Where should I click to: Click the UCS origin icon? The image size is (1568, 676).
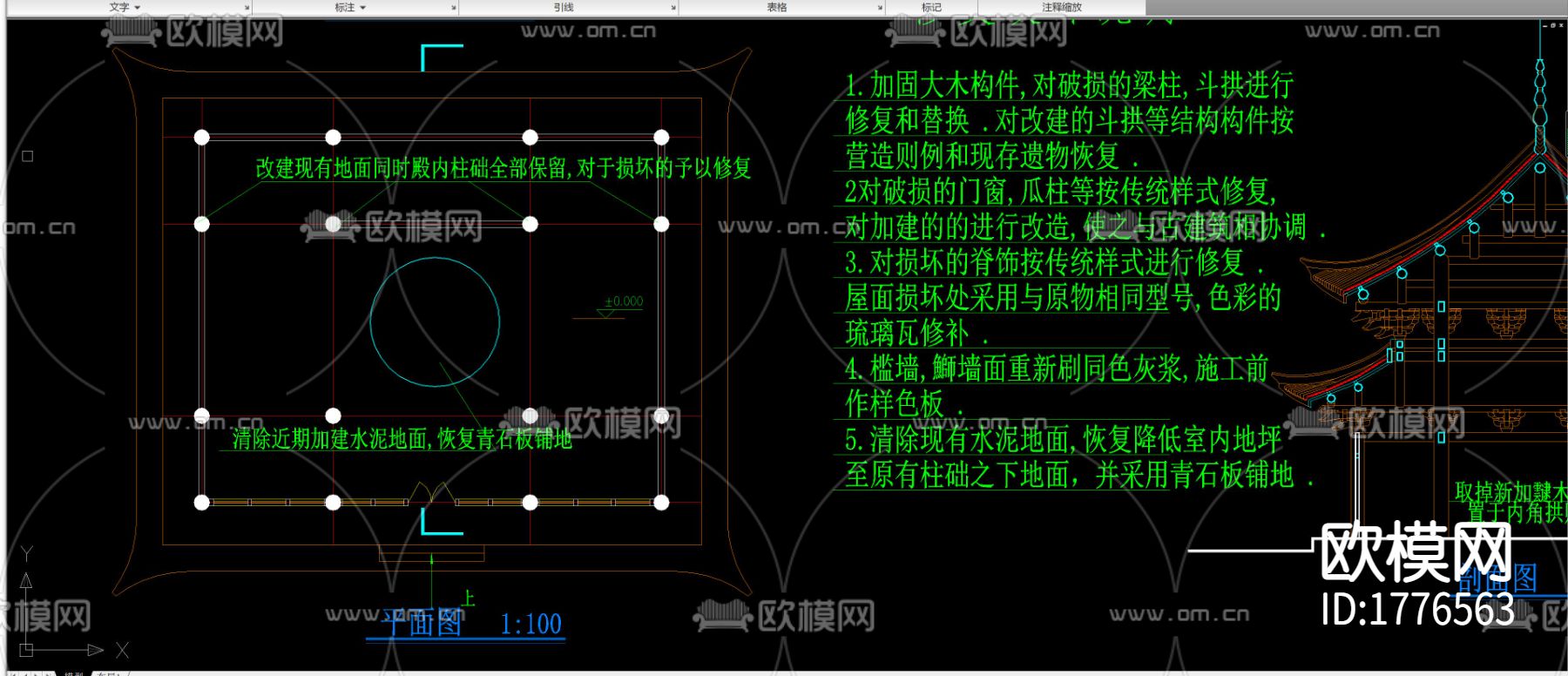[x=26, y=649]
